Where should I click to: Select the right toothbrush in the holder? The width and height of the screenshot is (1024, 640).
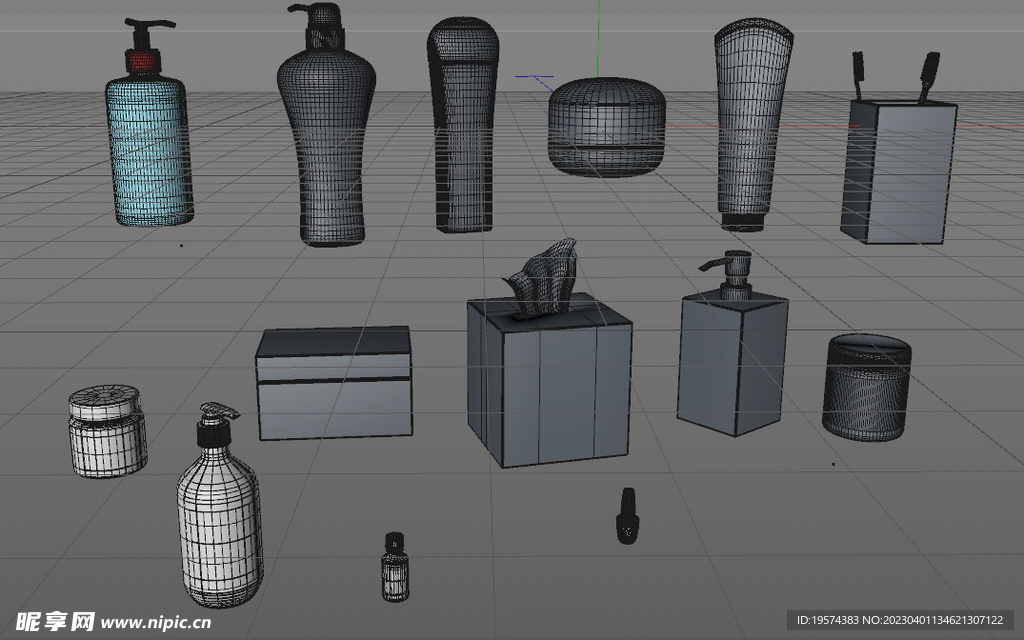click(928, 75)
